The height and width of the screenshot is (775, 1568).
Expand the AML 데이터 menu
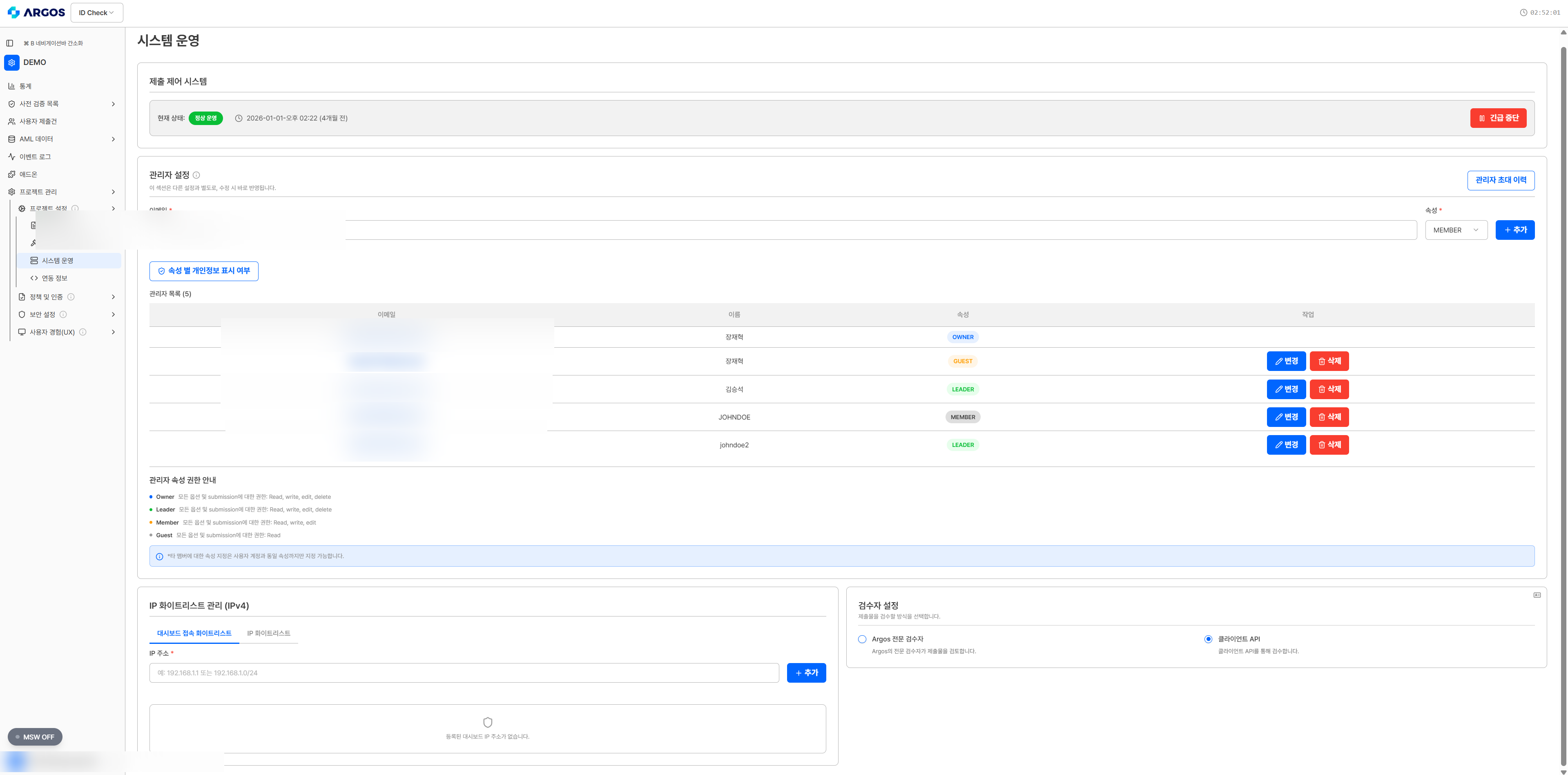[113, 139]
